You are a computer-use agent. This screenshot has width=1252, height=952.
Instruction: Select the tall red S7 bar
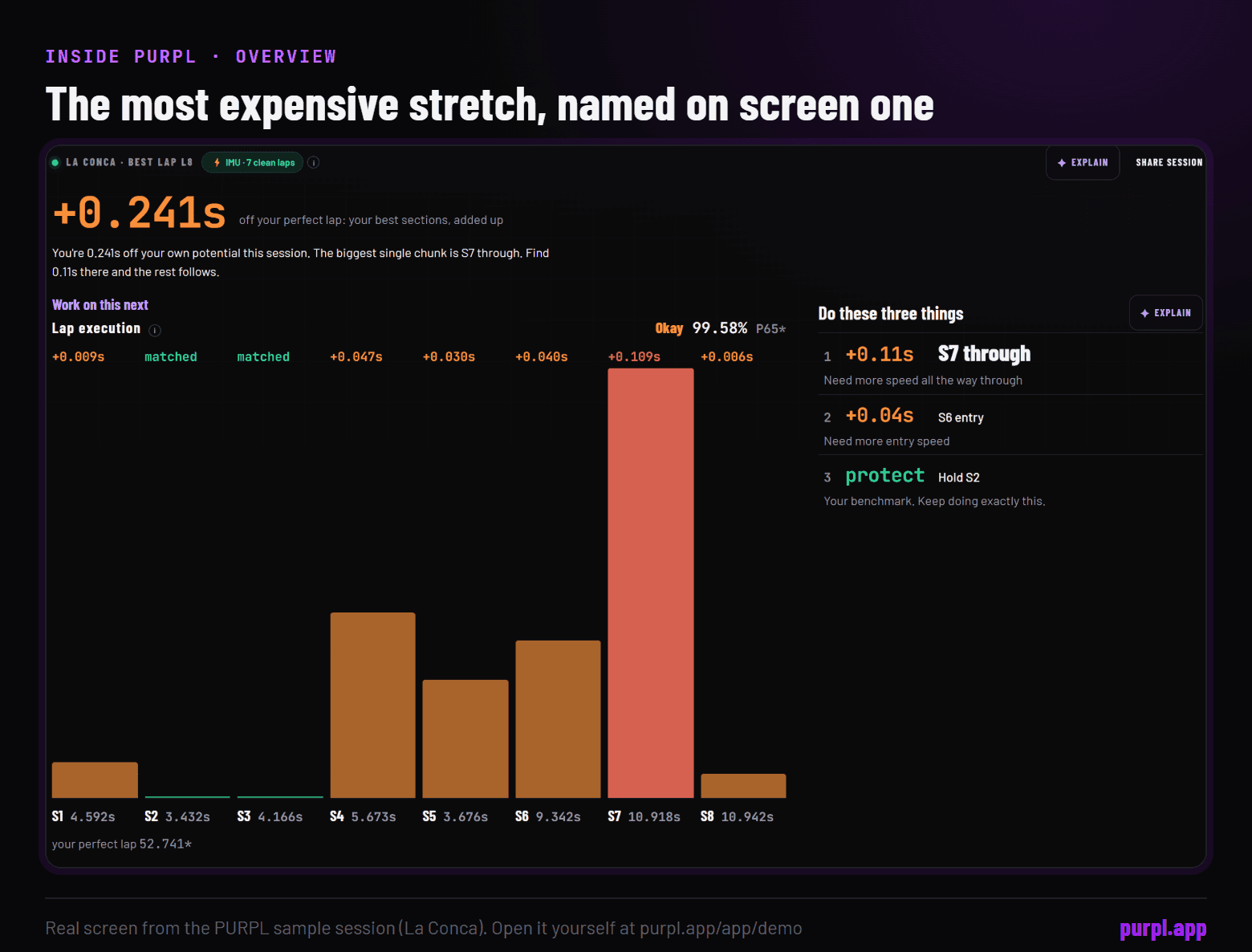tap(651, 583)
